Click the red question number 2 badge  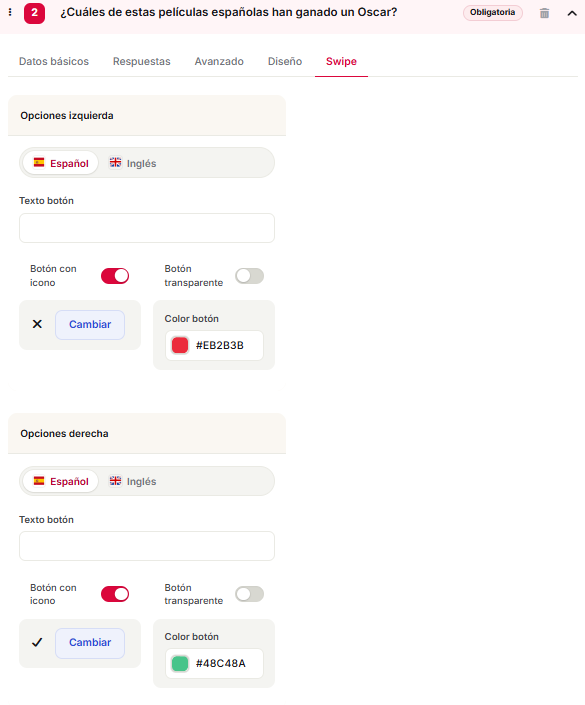(34, 13)
